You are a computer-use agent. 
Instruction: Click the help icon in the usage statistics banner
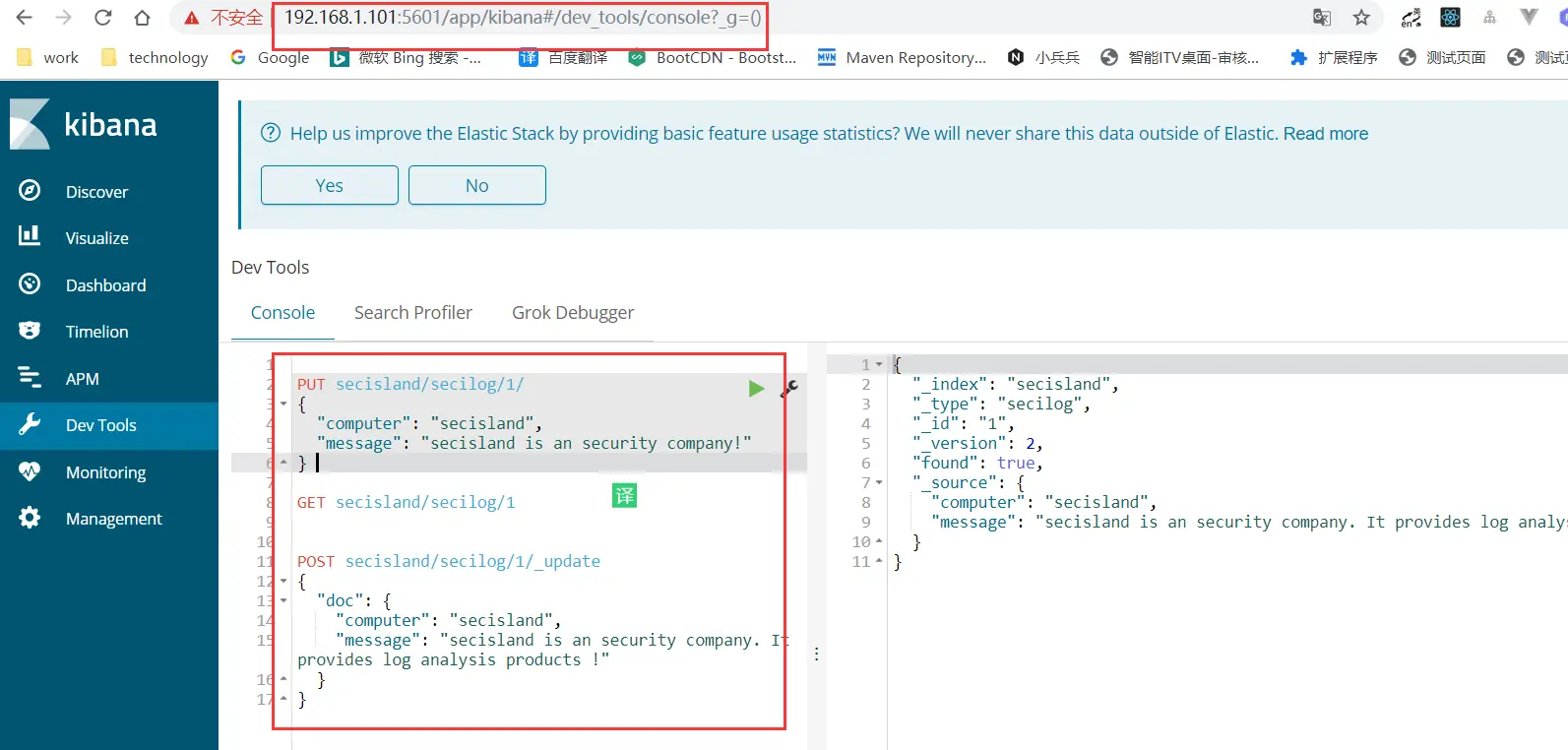tap(270, 133)
